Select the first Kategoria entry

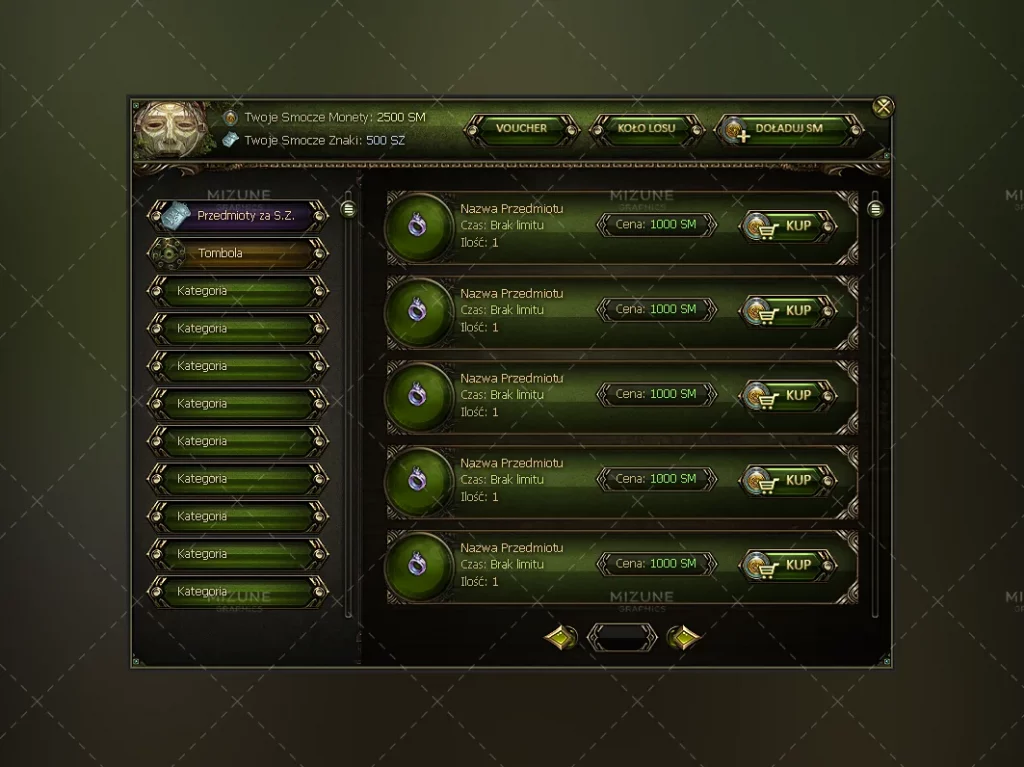point(238,291)
